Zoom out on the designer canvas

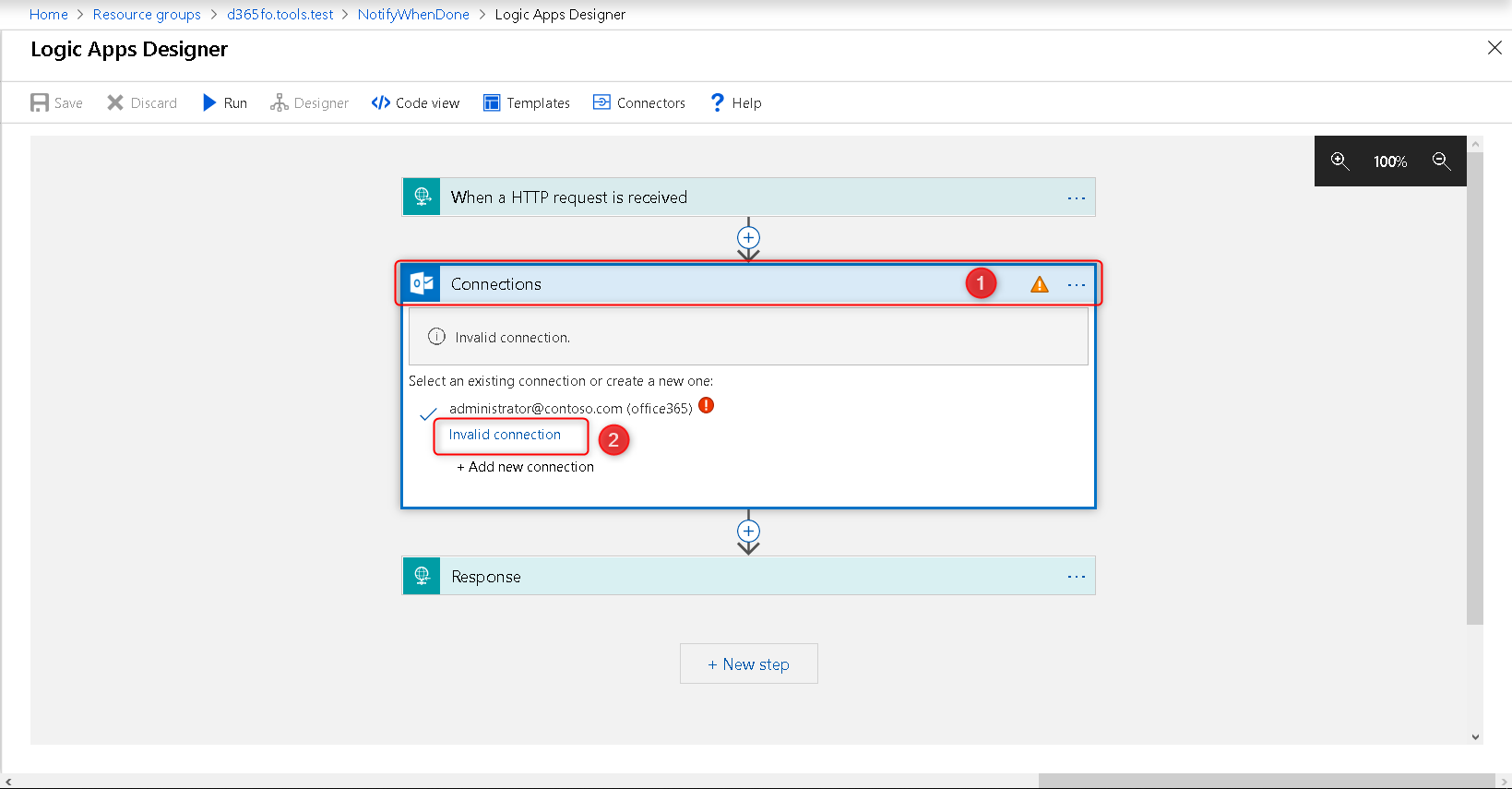[1441, 161]
